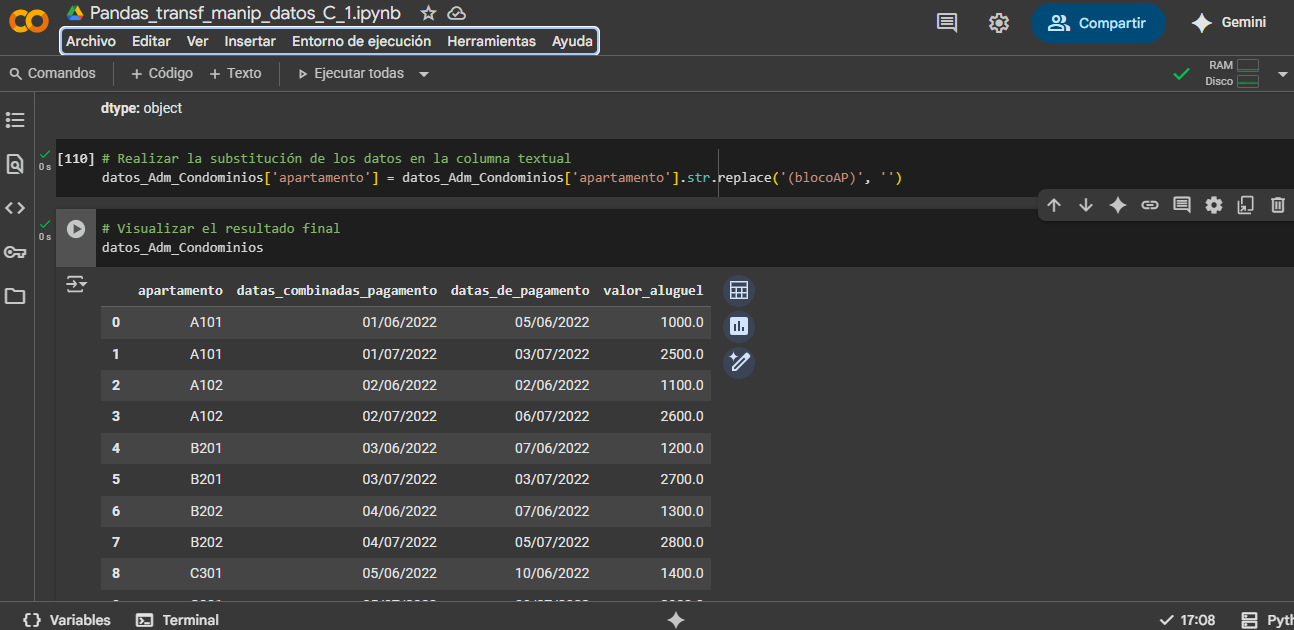Click the datas_combinadas_pagamento column header
The width and height of the screenshot is (1294, 630).
coord(336,290)
